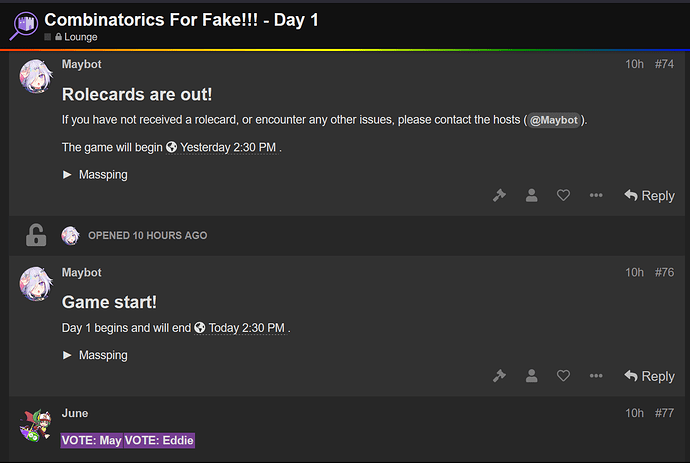Open June's avatar profile

pos(36,425)
